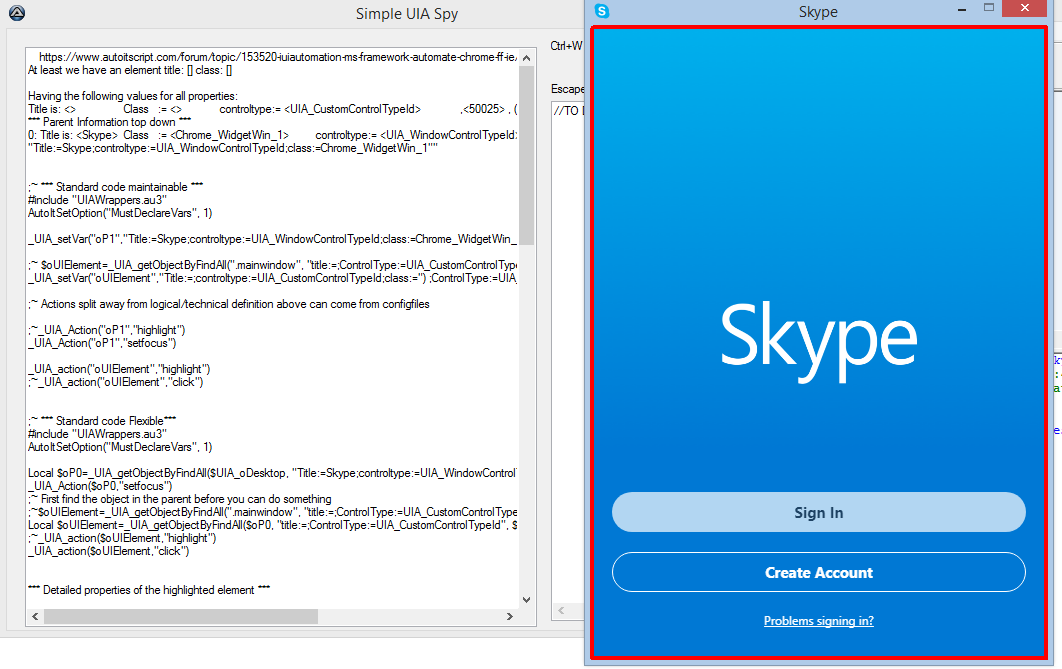Click "*** Detailed properties of the highlighted element ***"
This screenshot has height=669, width=1062.
click(149, 590)
